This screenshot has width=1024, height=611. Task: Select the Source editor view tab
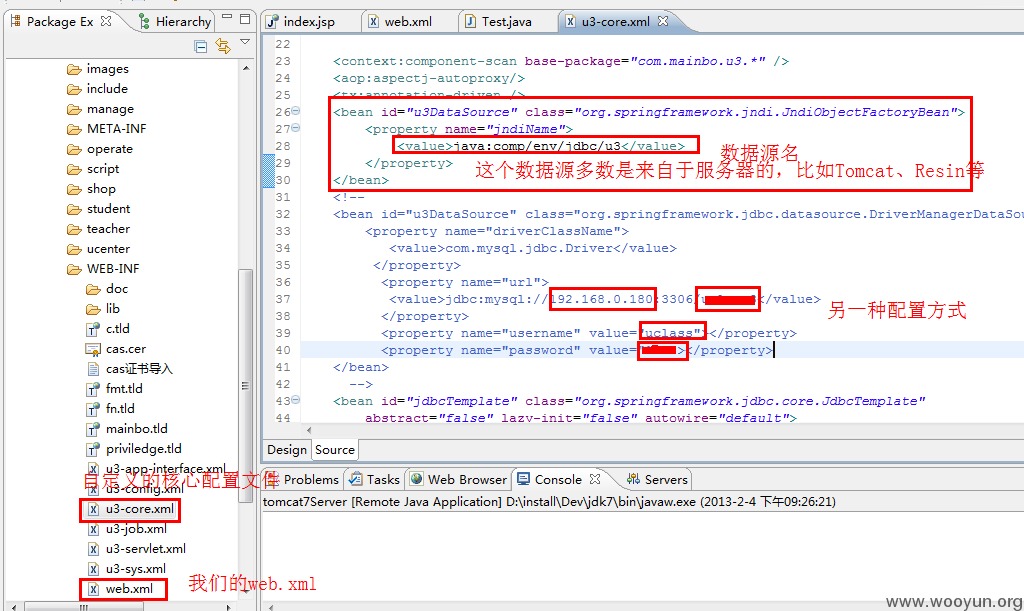(x=334, y=450)
